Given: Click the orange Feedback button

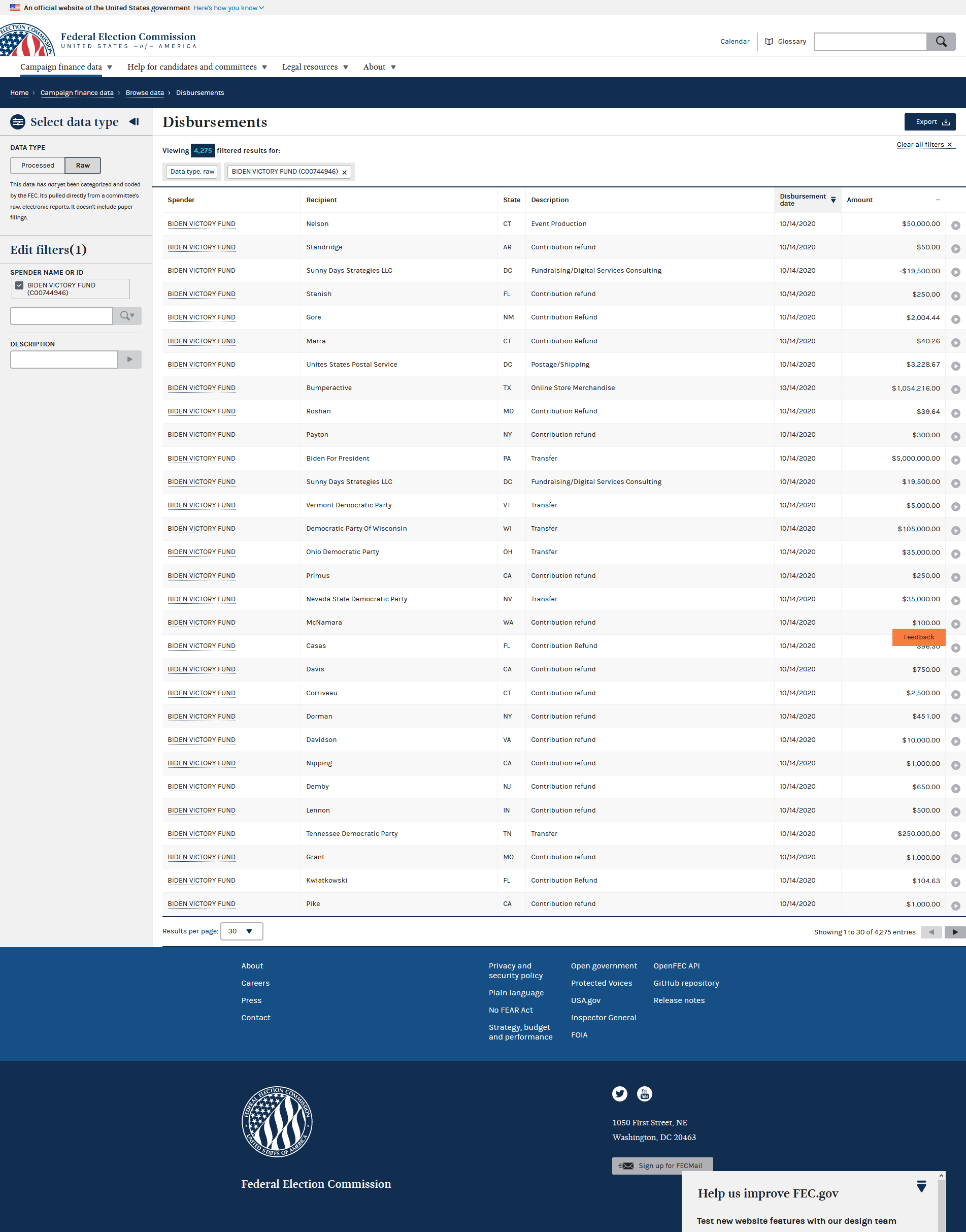Looking at the screenshot, I should point(918,637).
